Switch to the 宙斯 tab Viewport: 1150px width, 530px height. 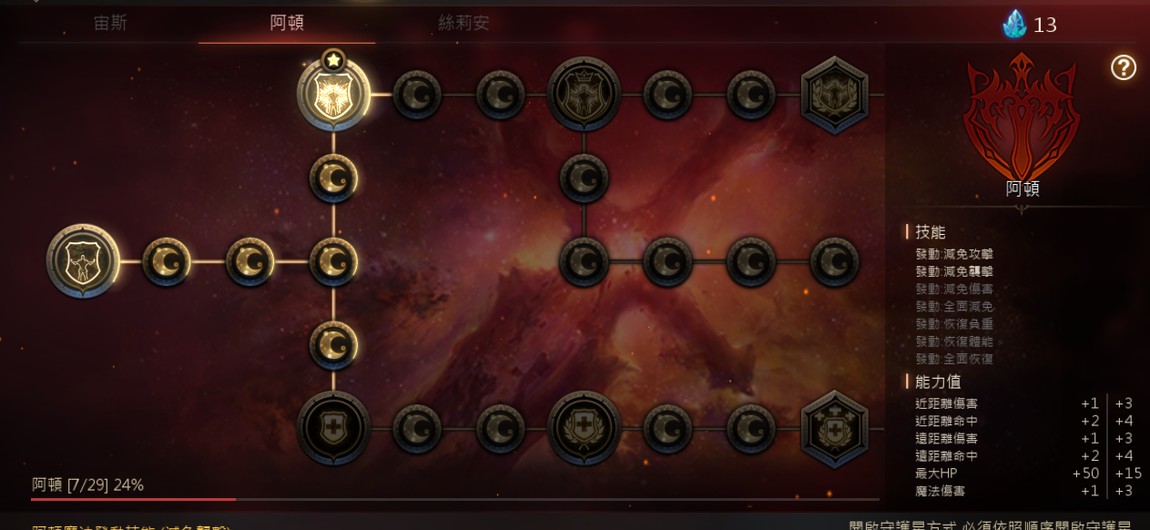(111, 23)
